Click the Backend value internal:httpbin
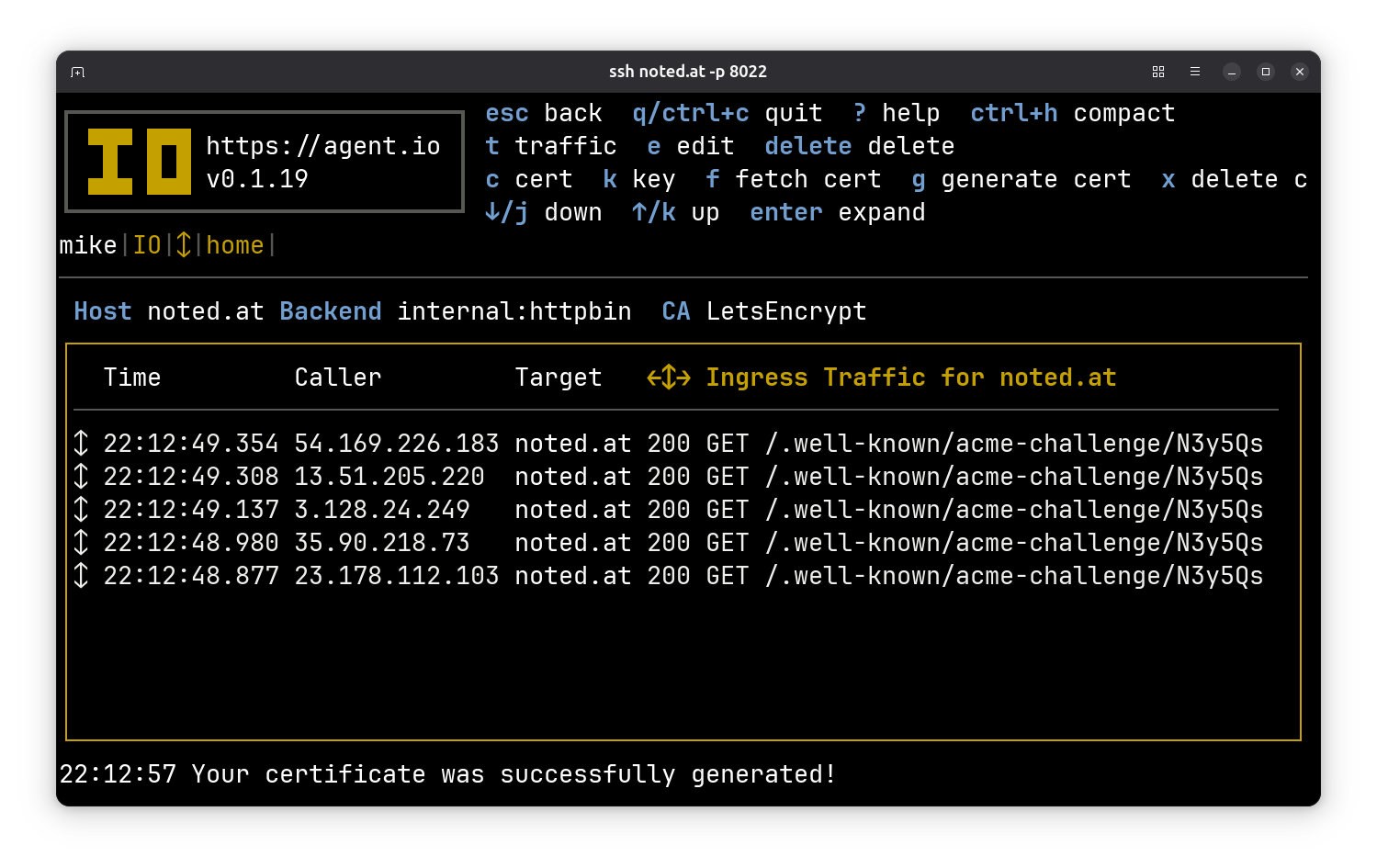The image size is (1377, 868). pyautogui.click(x=514, y=311)
